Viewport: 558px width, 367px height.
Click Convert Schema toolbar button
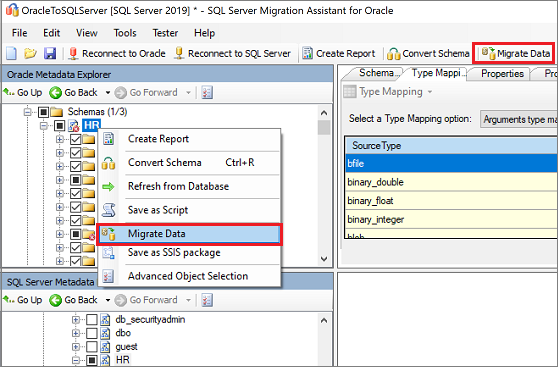click(x=428, y=53)
